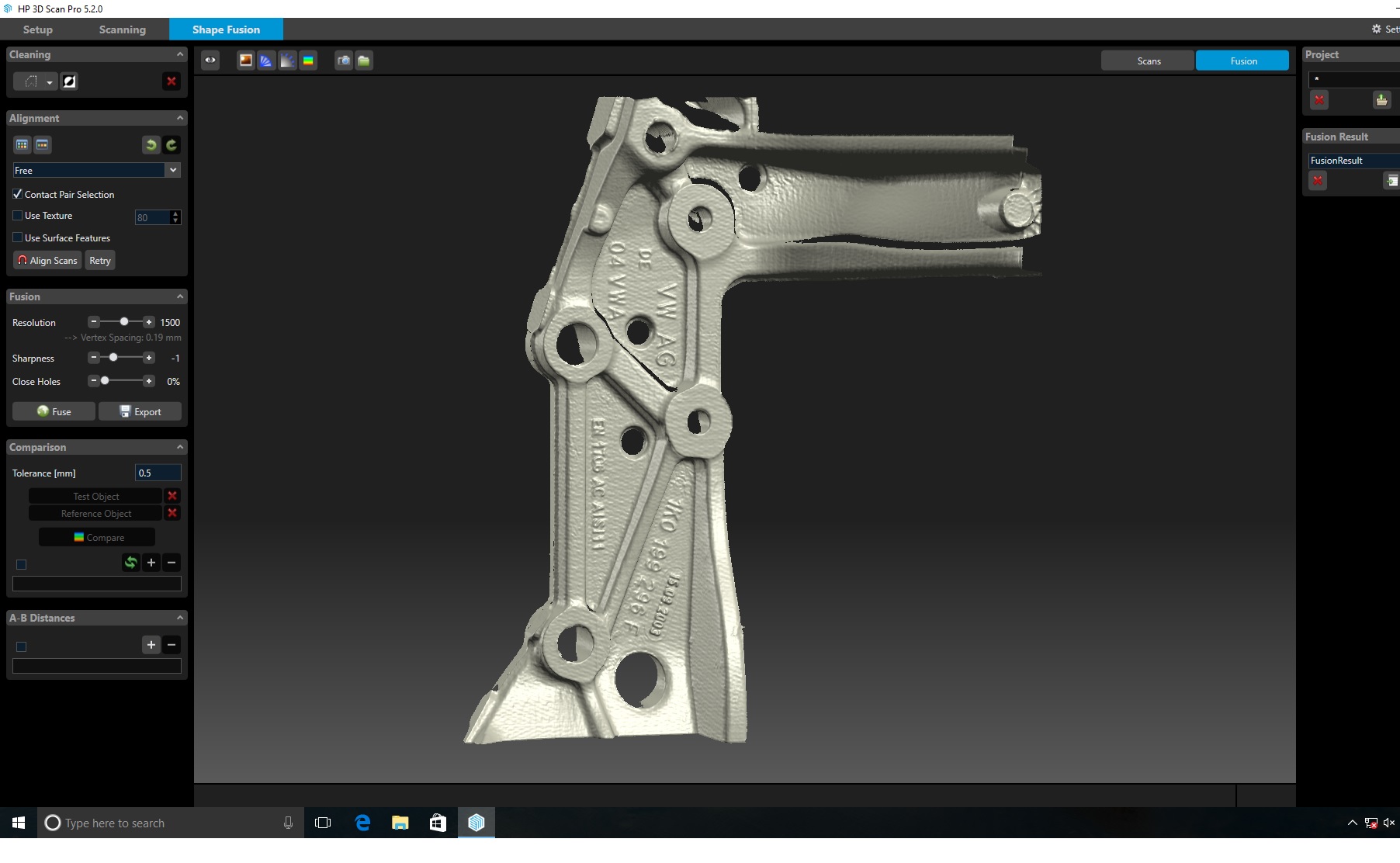Click the Test Object slot
The height and width of the screenshot is (863, 1400).
(95, 496)
